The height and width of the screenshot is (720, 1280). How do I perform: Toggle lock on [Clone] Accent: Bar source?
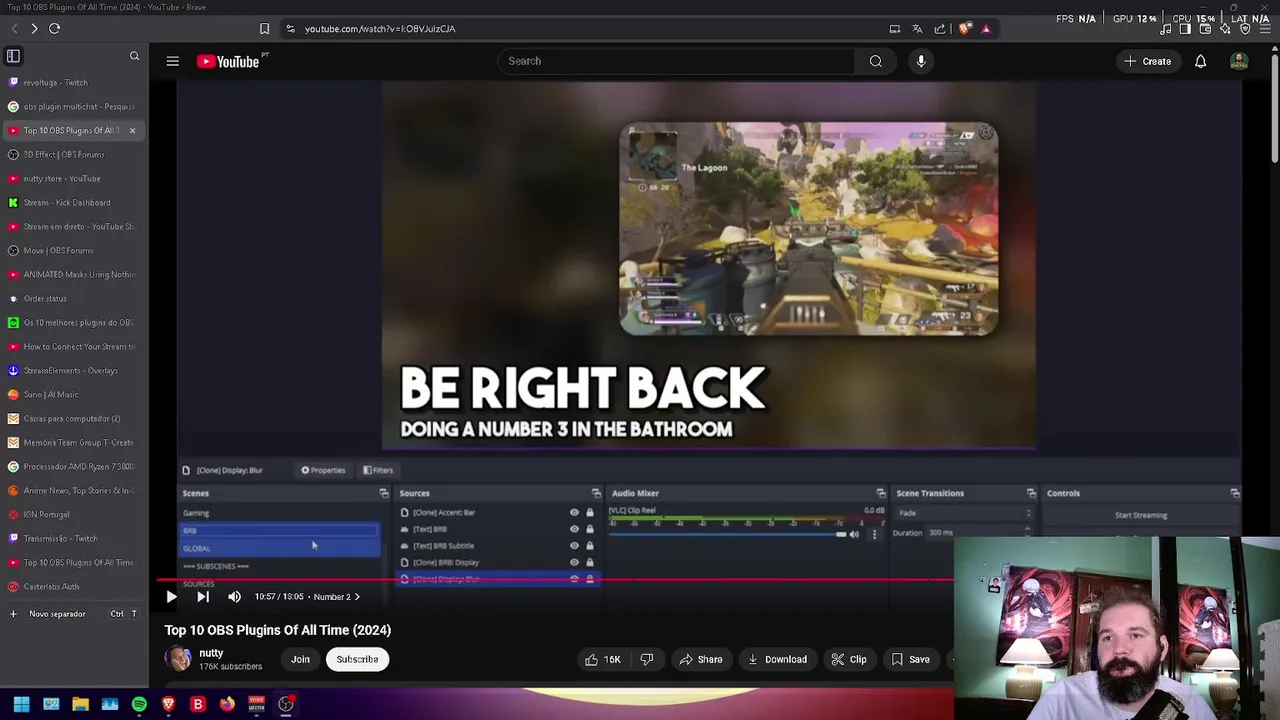[x=589, y=513]
